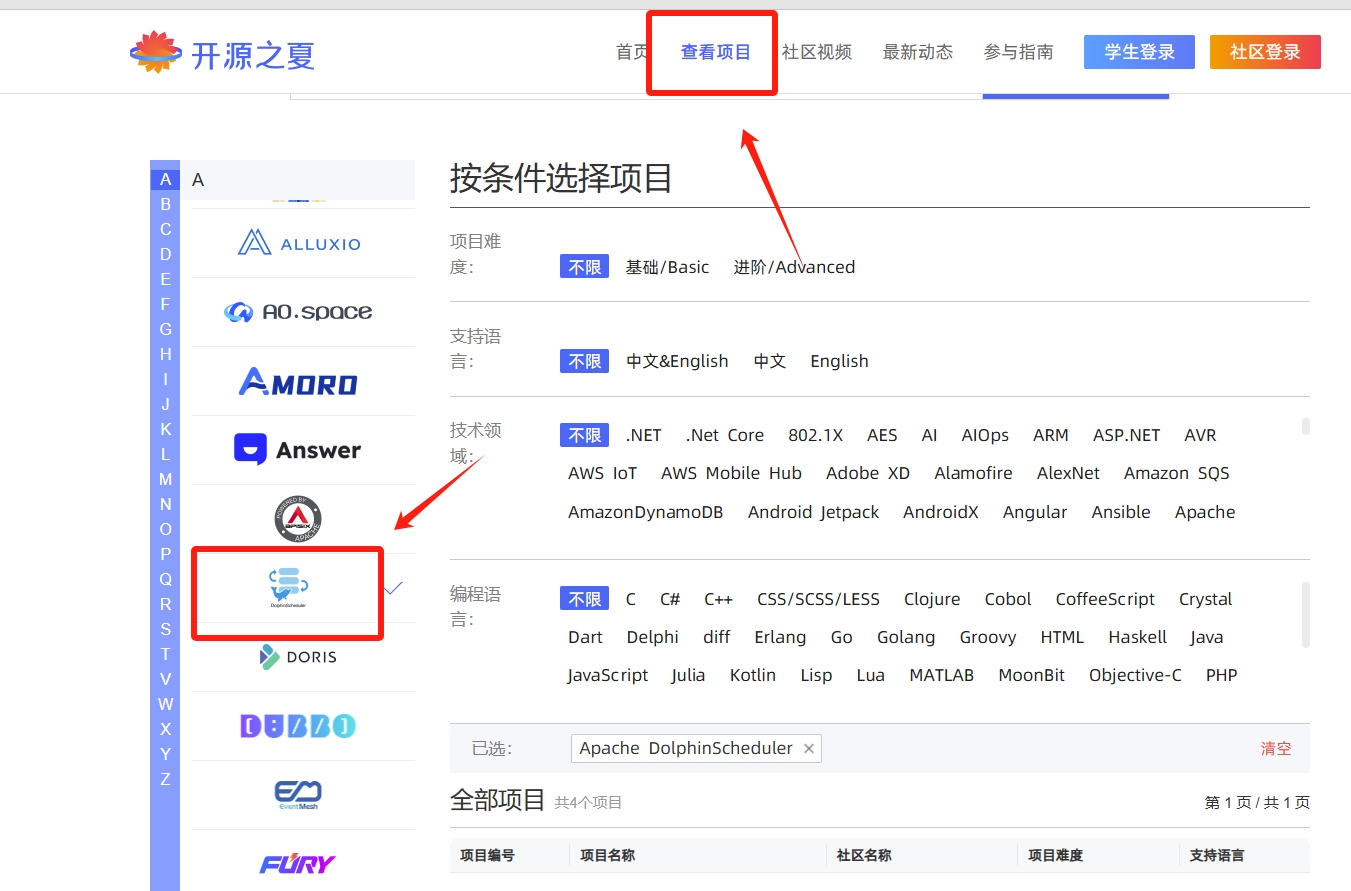Select the Fury community logo
This screenshot has width=1351, height=891.
pyautogui.click(x=298, y=864)
